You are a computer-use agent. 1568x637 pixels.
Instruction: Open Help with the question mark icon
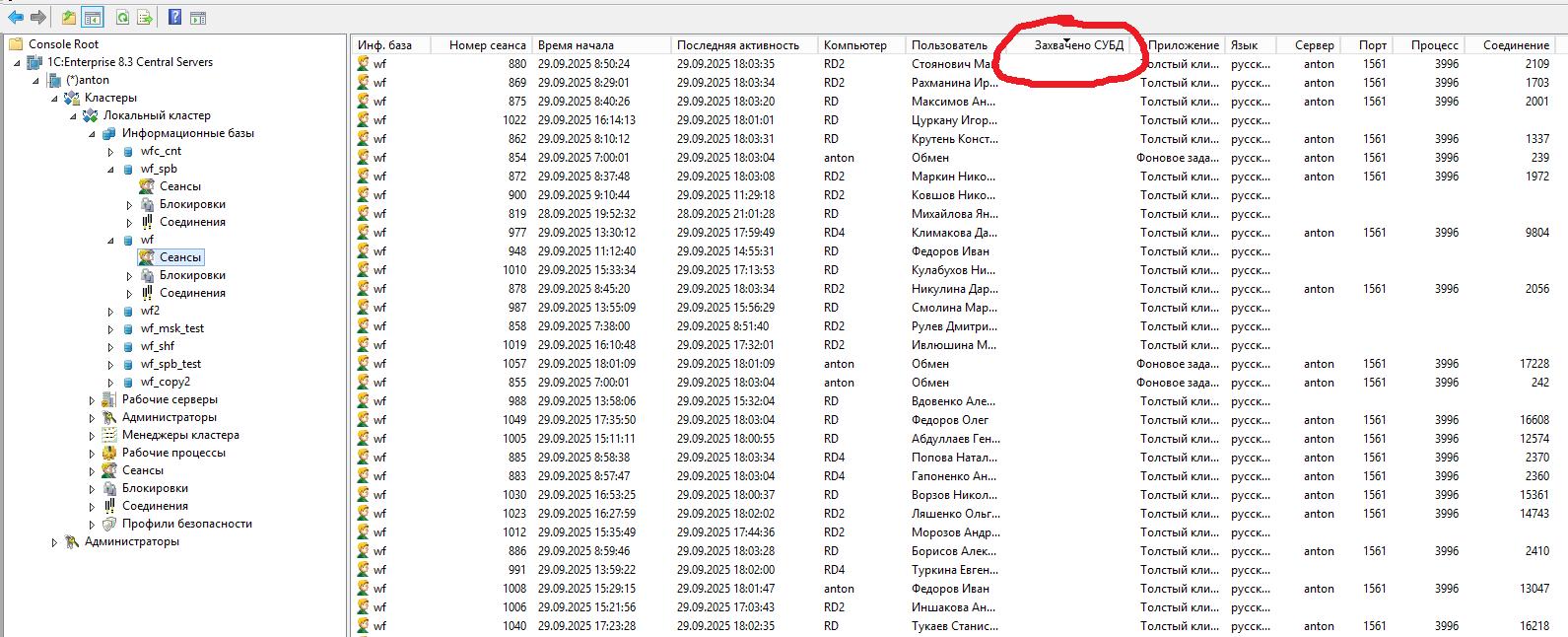coord(174,17)
